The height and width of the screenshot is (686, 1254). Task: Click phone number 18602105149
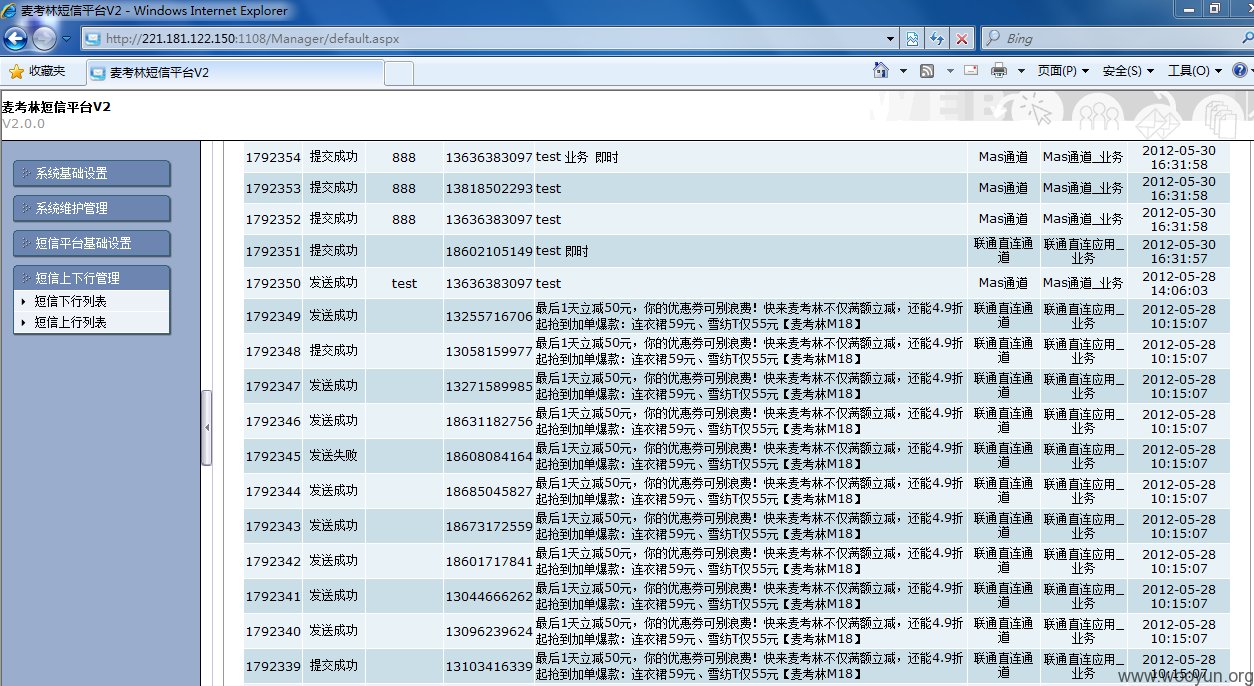pos(489,251)
